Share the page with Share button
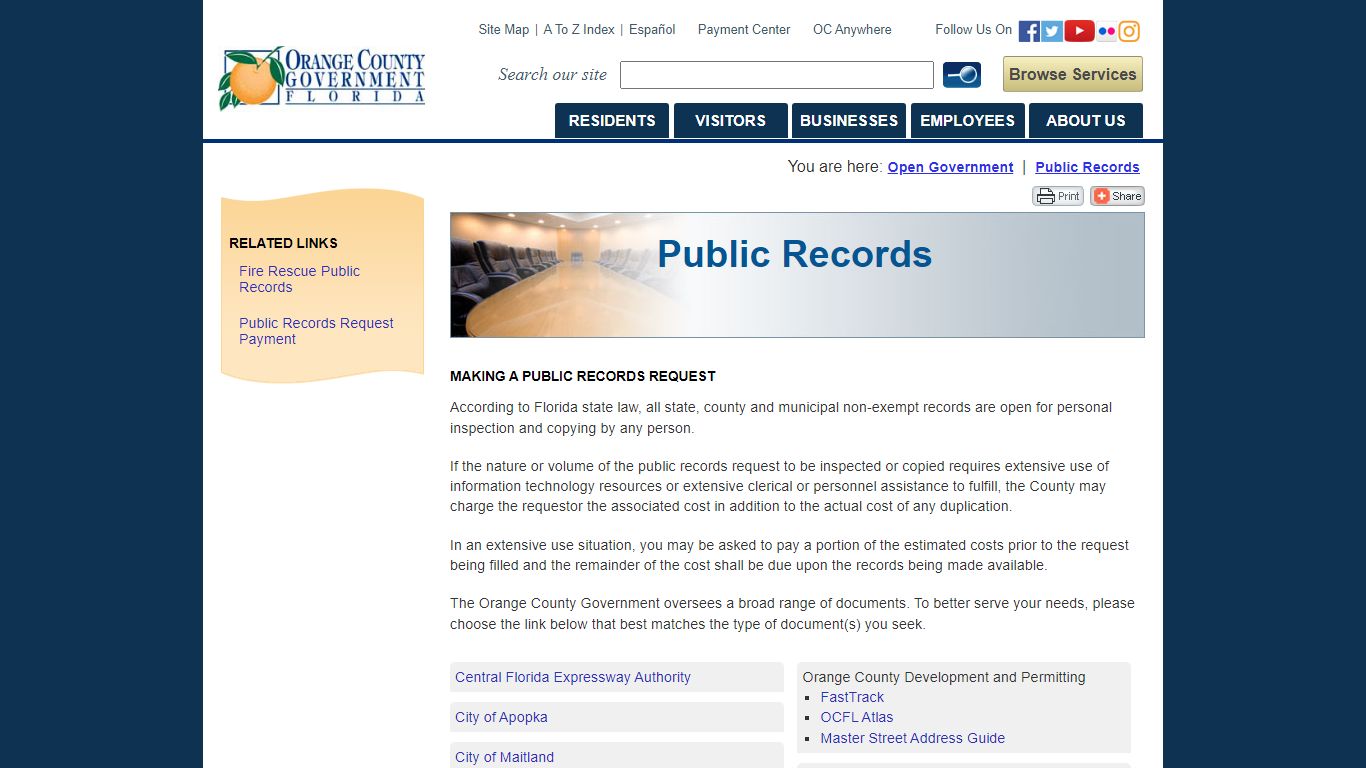 click(1117, 196)
